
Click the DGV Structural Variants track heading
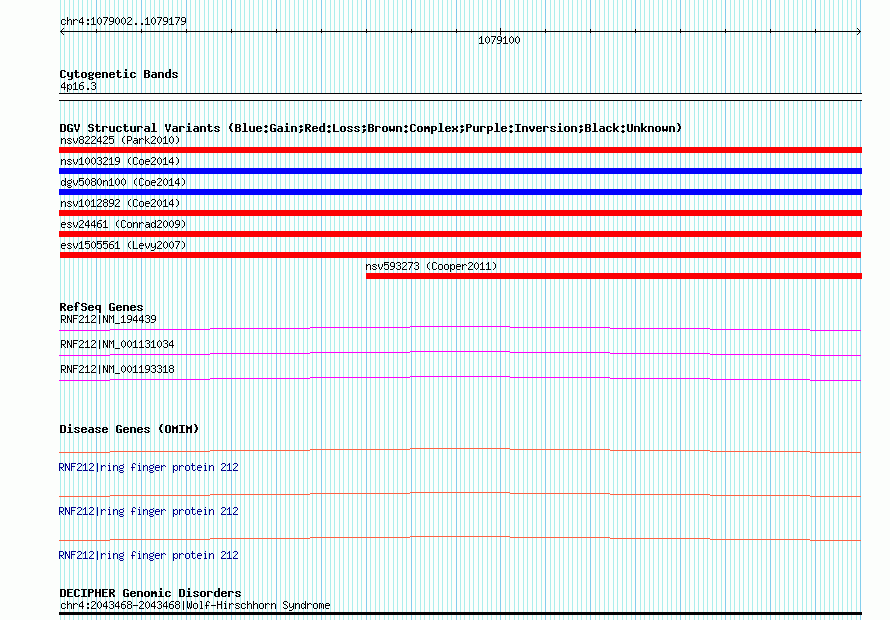(370, 128)
